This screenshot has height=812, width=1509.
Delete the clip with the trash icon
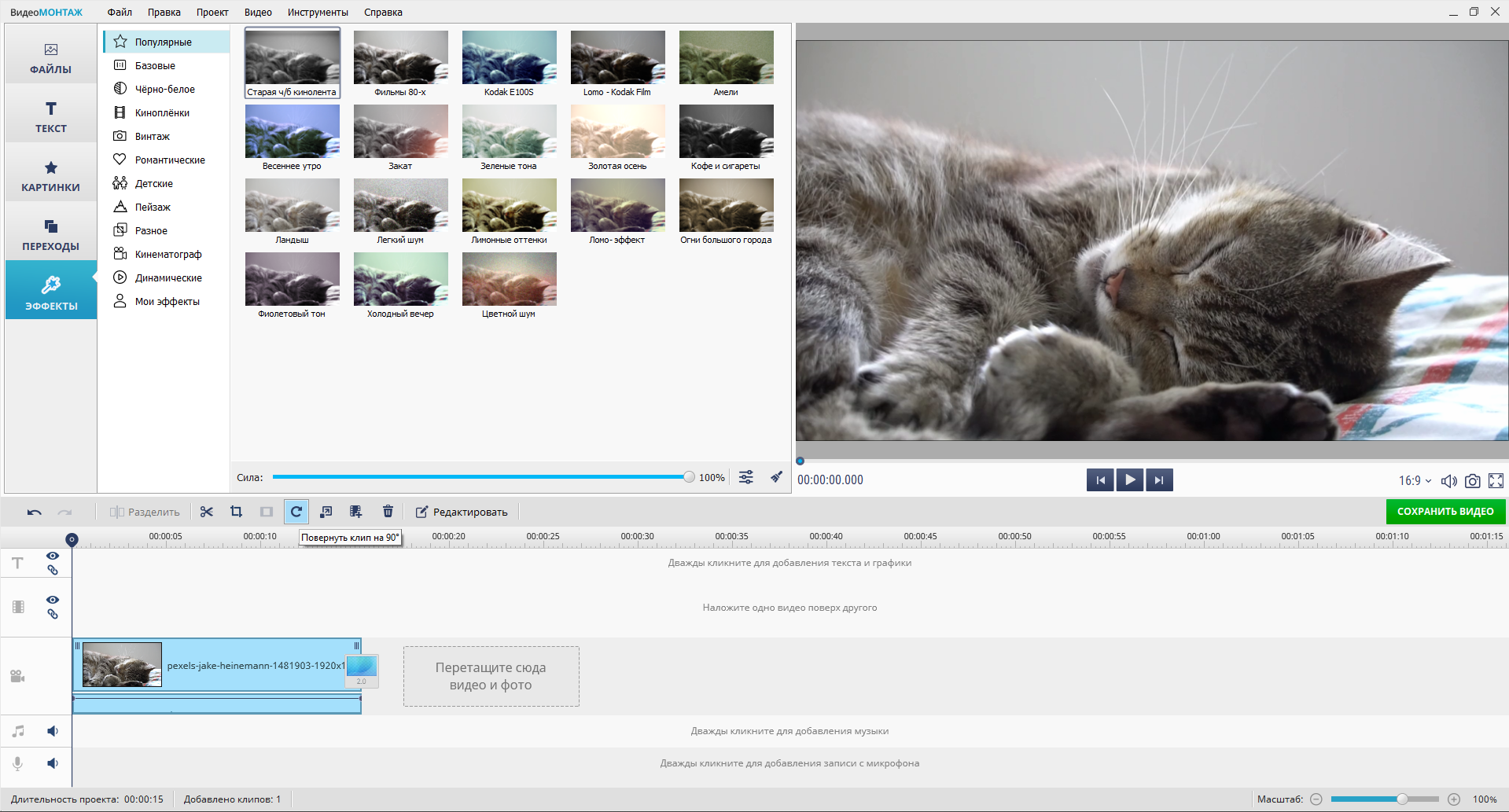tap(388, 513)
